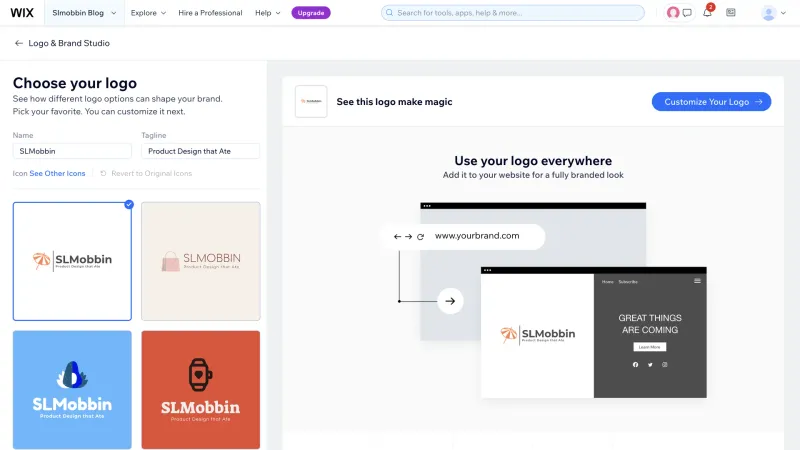Open Hire a Professional
Viewport: 800px width, 450px height.
(210, 13)
